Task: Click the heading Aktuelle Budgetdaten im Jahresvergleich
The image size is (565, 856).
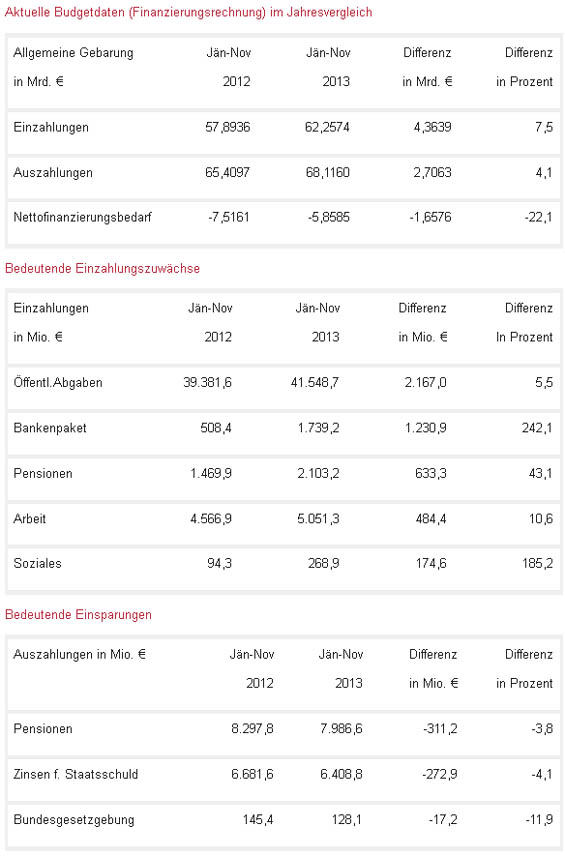Action: (x=188, y=13)
